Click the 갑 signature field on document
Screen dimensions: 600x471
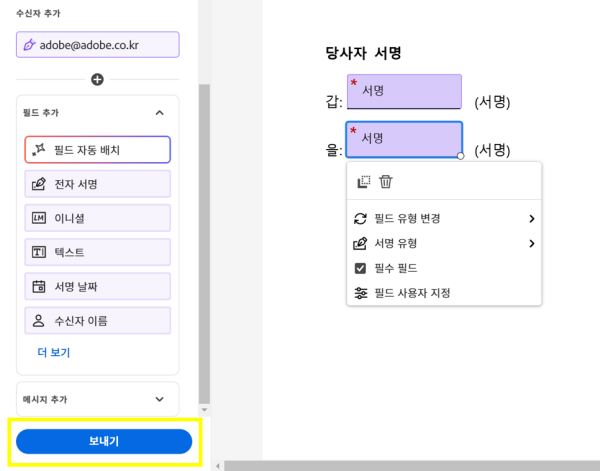(404, 91)
